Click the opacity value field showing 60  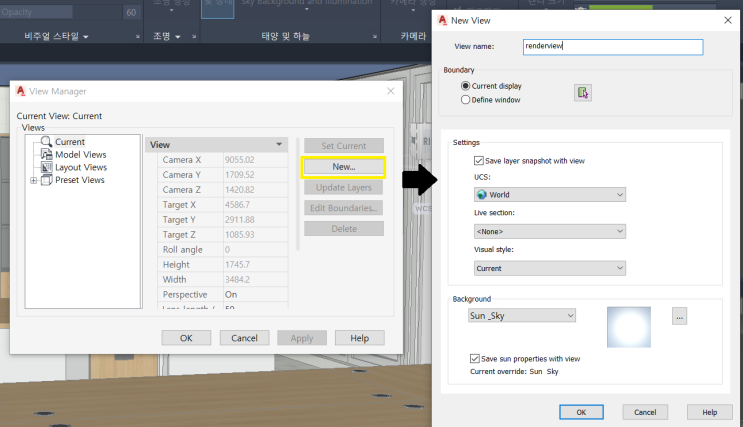pyautogui.click(x=132, y=12)
